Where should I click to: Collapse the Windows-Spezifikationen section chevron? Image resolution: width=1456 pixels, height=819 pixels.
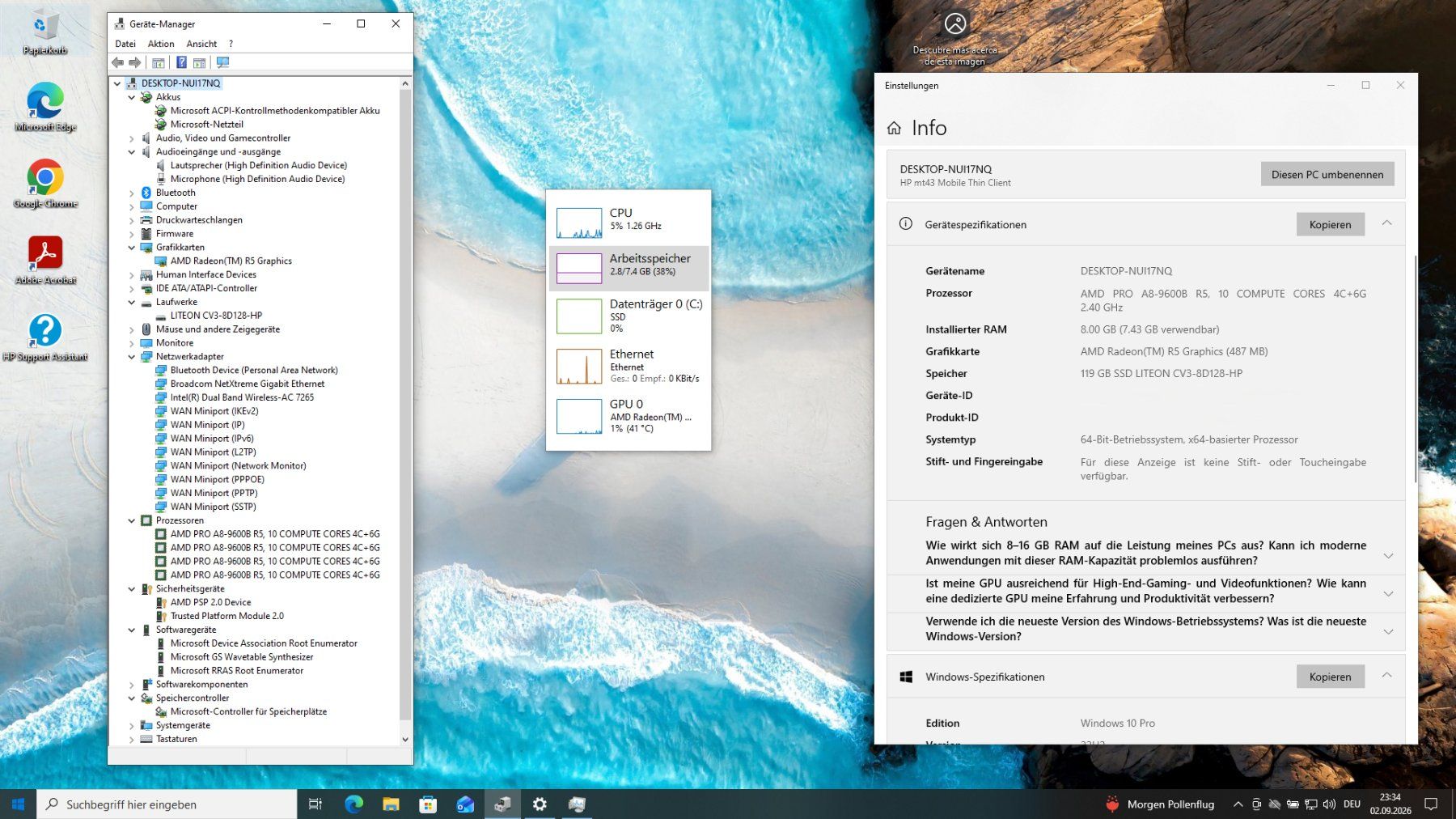coord(1386,676)
